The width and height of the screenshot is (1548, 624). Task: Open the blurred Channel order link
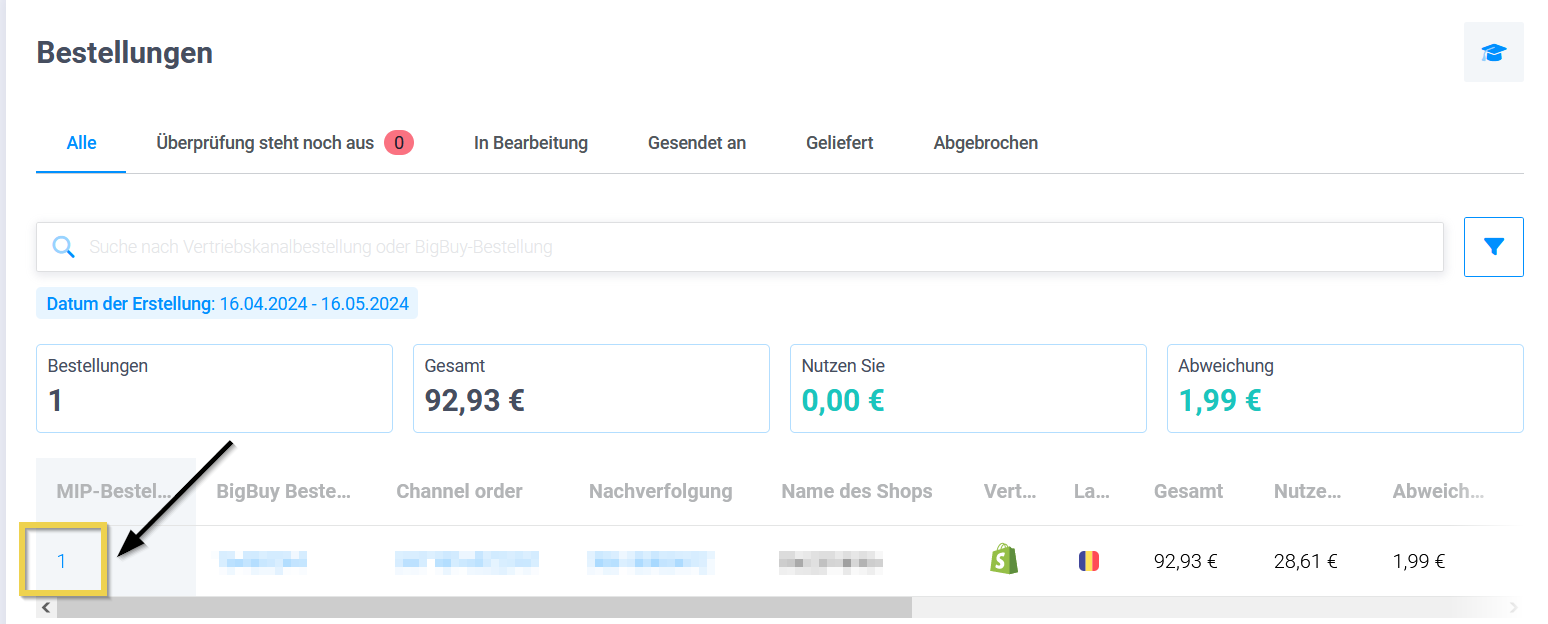click(466, 561)
